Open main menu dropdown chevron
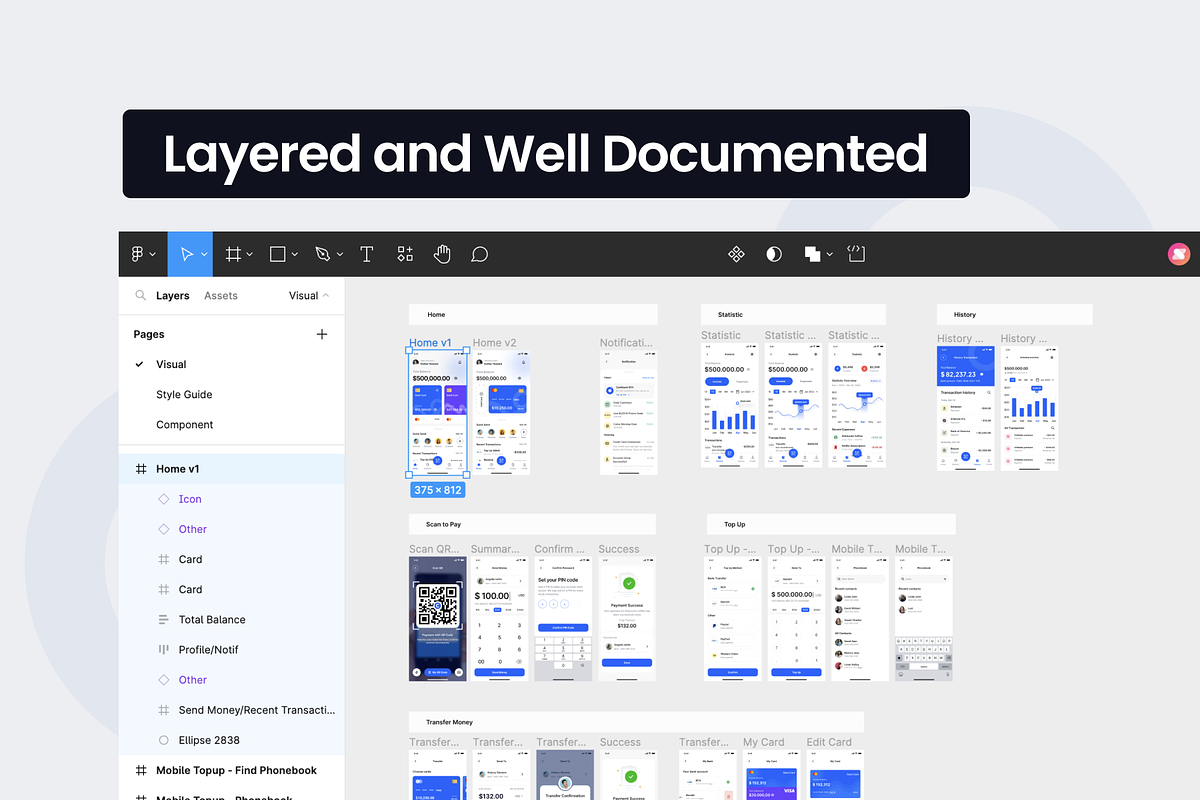1200x800 pixels. tap(153, 255)
